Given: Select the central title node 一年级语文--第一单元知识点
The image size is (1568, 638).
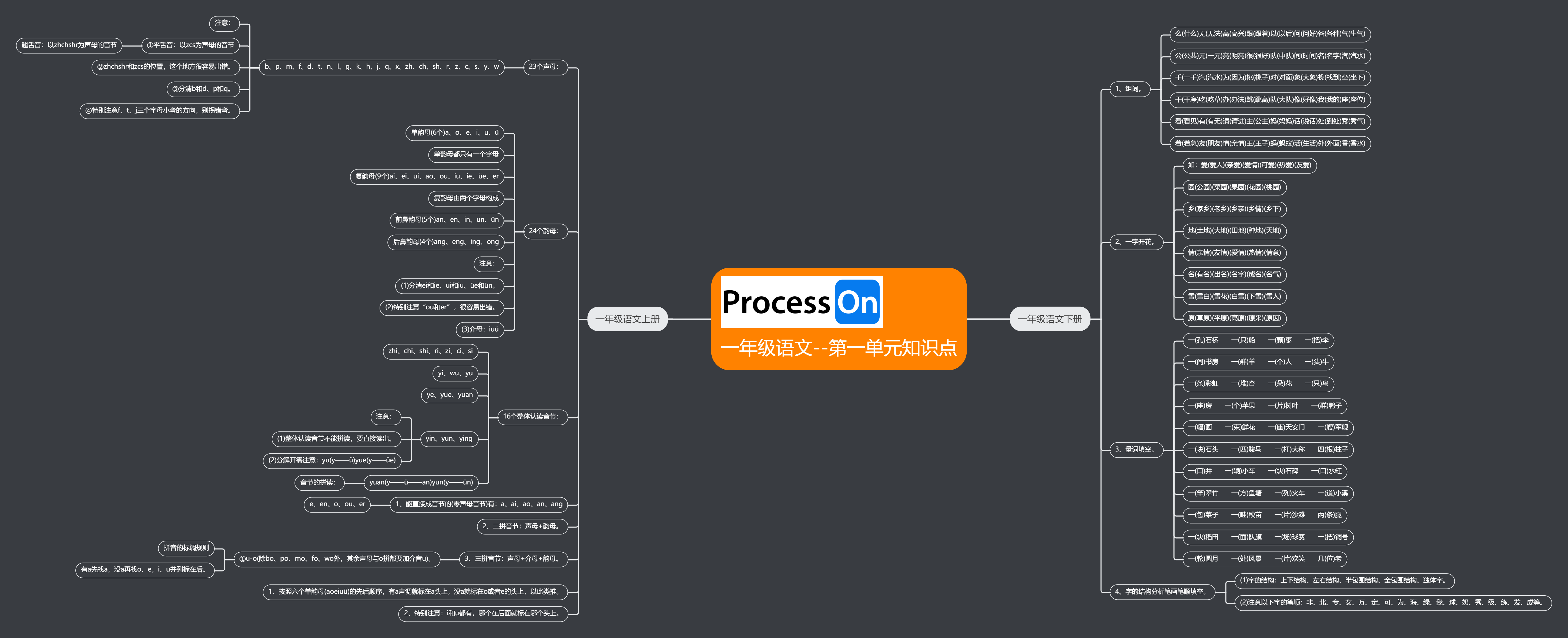Looking at the screenshot, I should click(838, 348).
